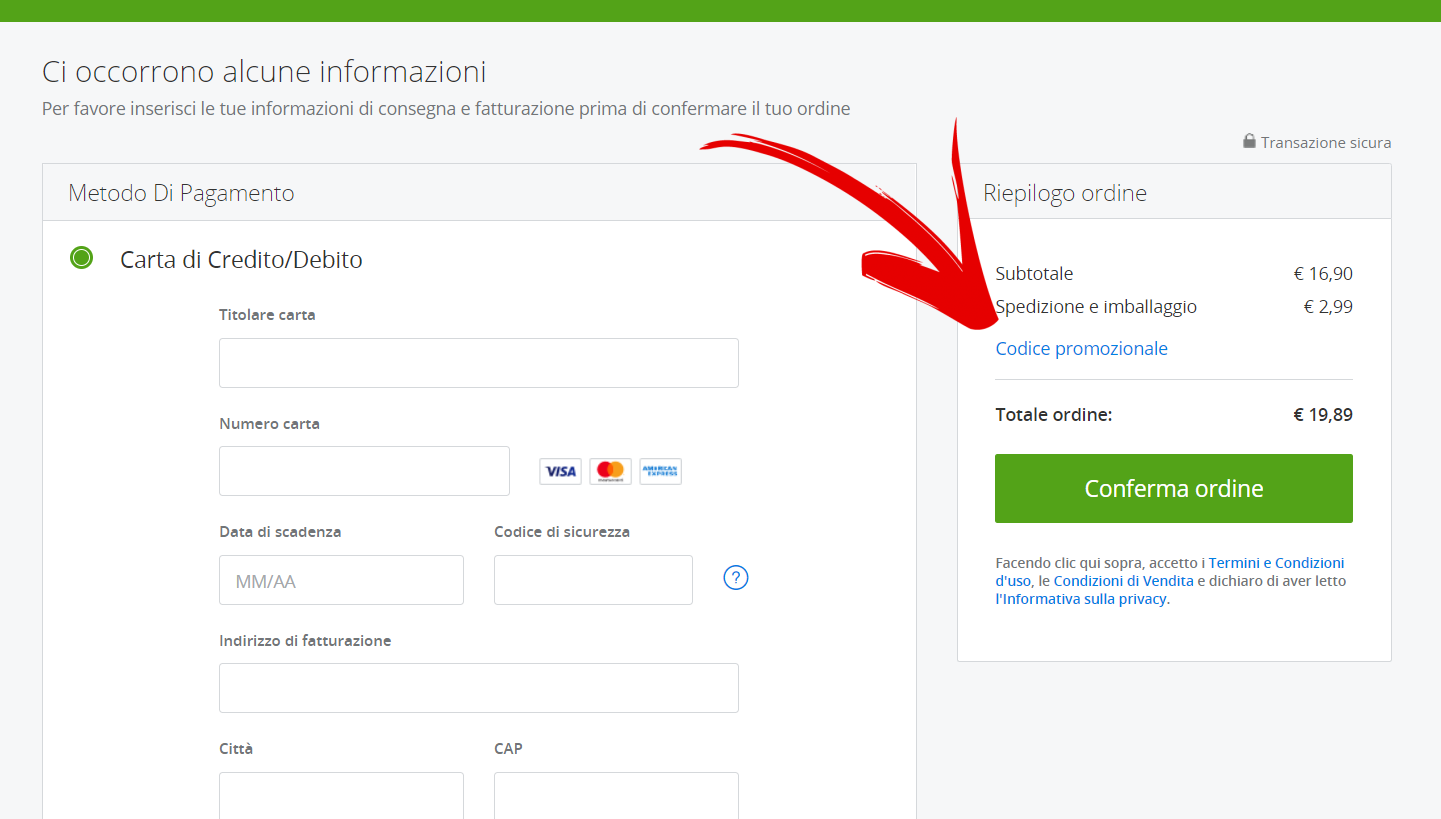This screenshot has width=1441, height=819.
Task: Click the Codice di sicurezza input box
Action: [593, 580]
